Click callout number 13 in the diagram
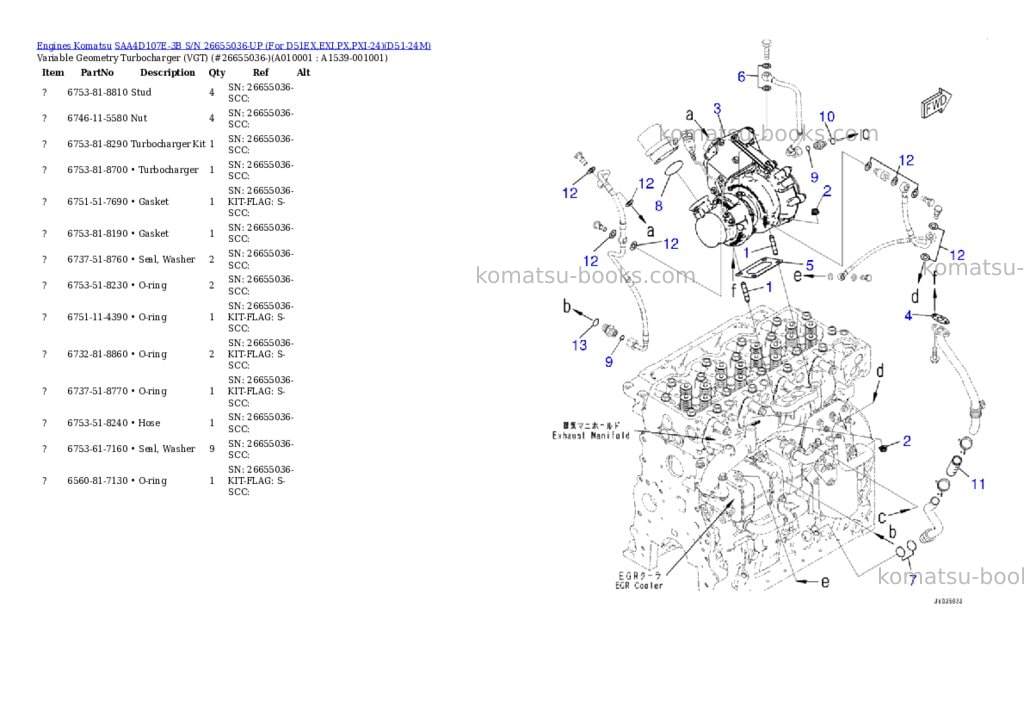This screenshot has width=1024, height=725. point(579,345)
